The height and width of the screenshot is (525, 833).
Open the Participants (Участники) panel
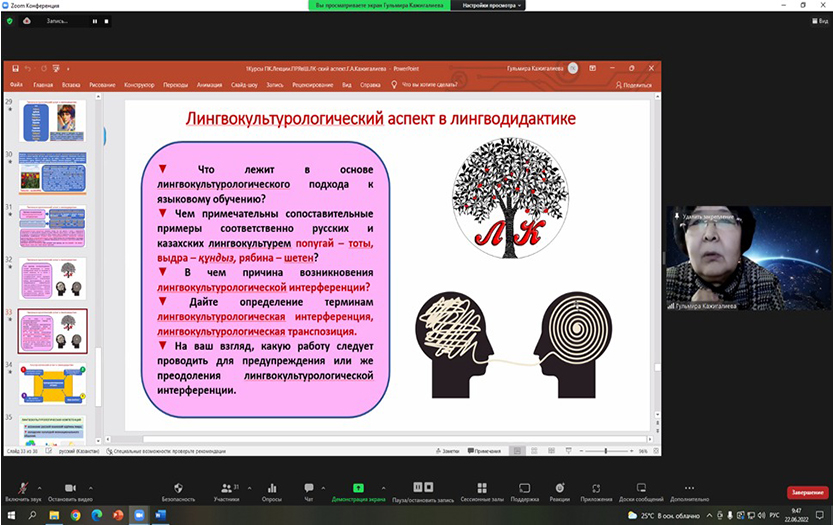point(225,486)
